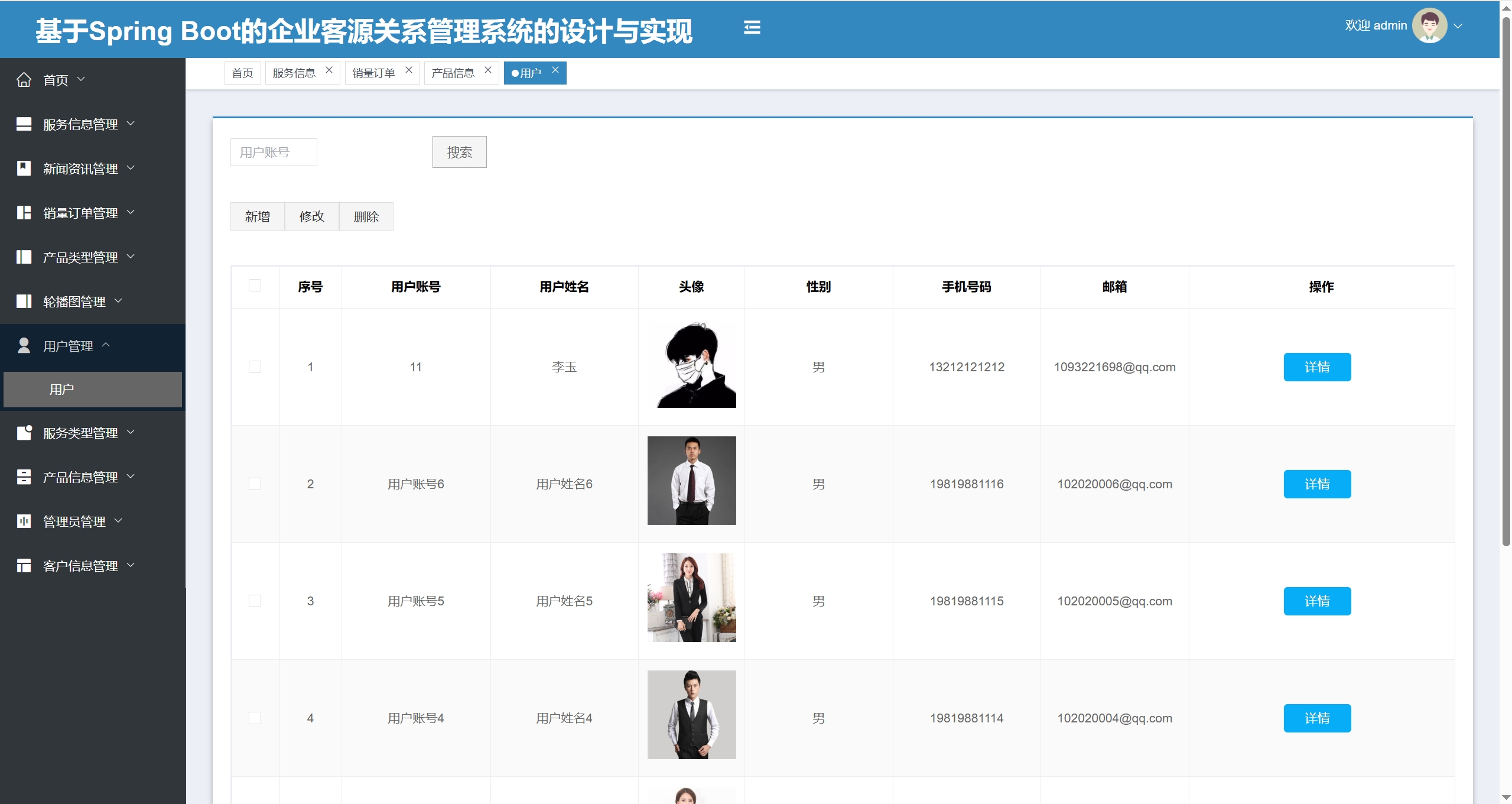Expand 轮播图管理 menu chevron
Screen dimensions: 1512x804
coord(118,301)
